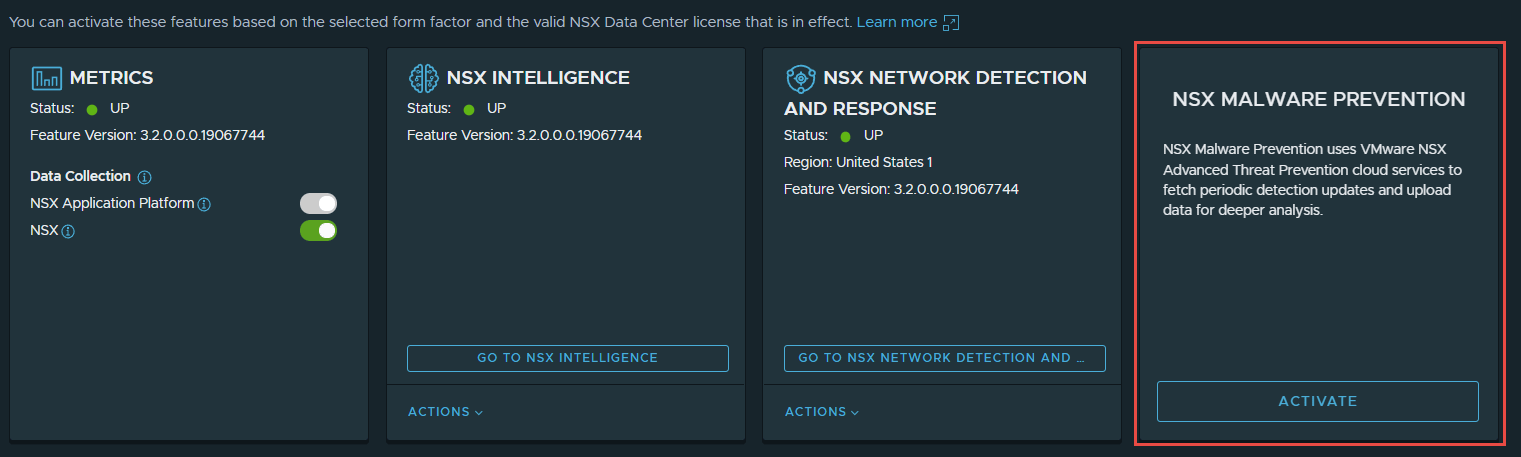This screenshot has height=457, width=1521.
Task: Select the NSX Malware Prevention title
Action: pos(1318,99)
